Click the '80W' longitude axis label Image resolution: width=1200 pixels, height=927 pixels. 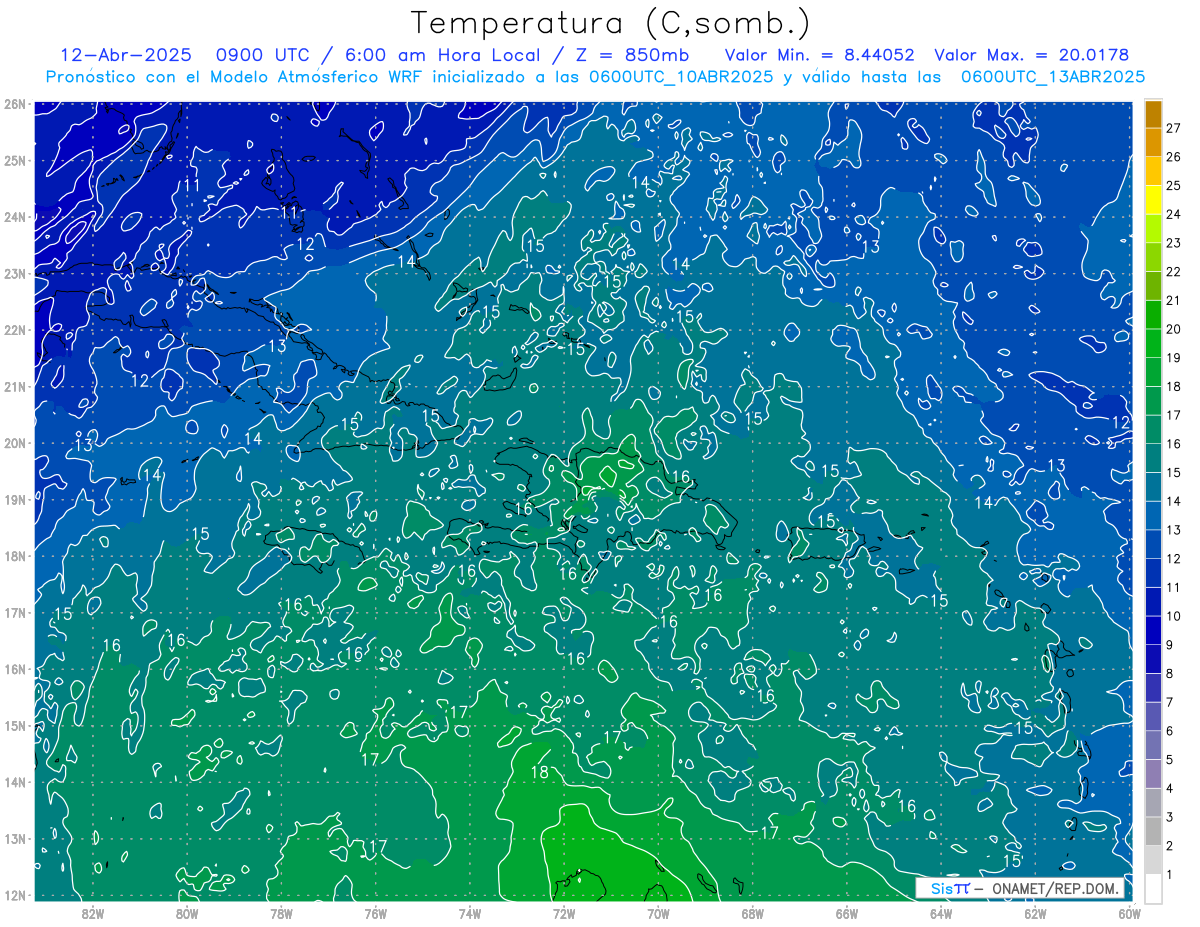[x=186, y=913]
